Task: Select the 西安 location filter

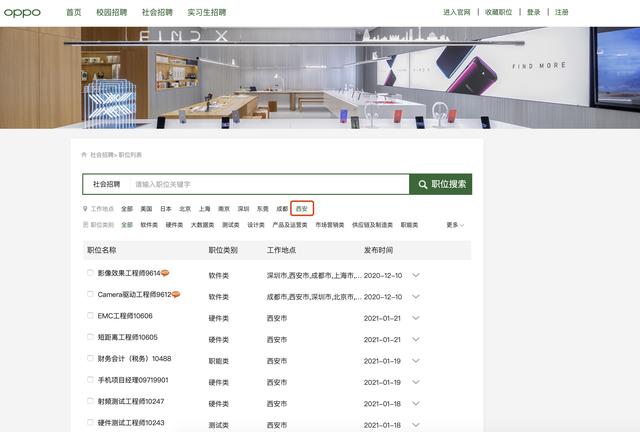Action: click(302, 209)
